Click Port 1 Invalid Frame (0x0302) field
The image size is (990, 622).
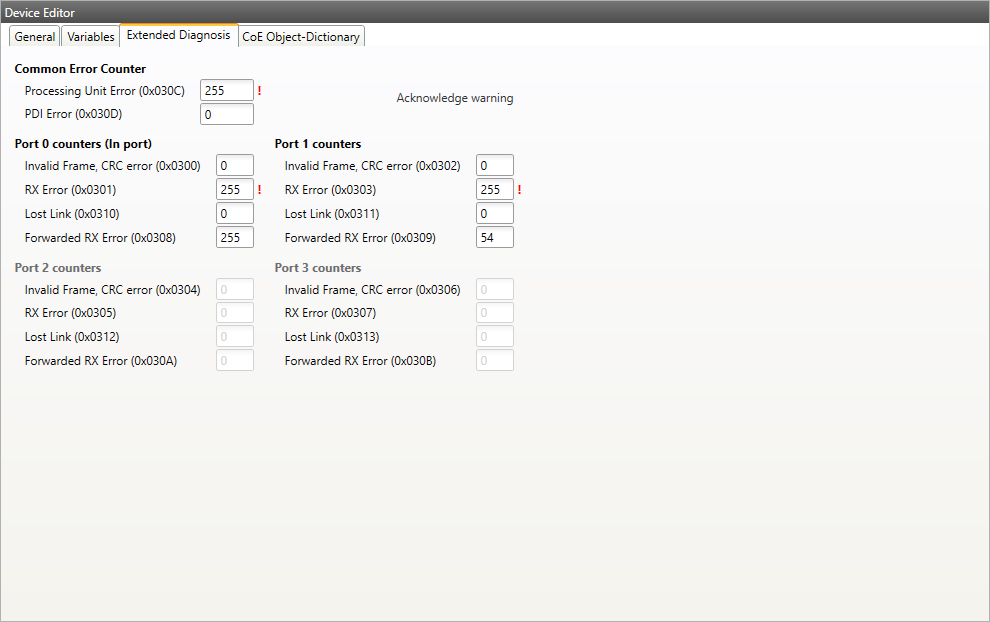click(494, 166)
